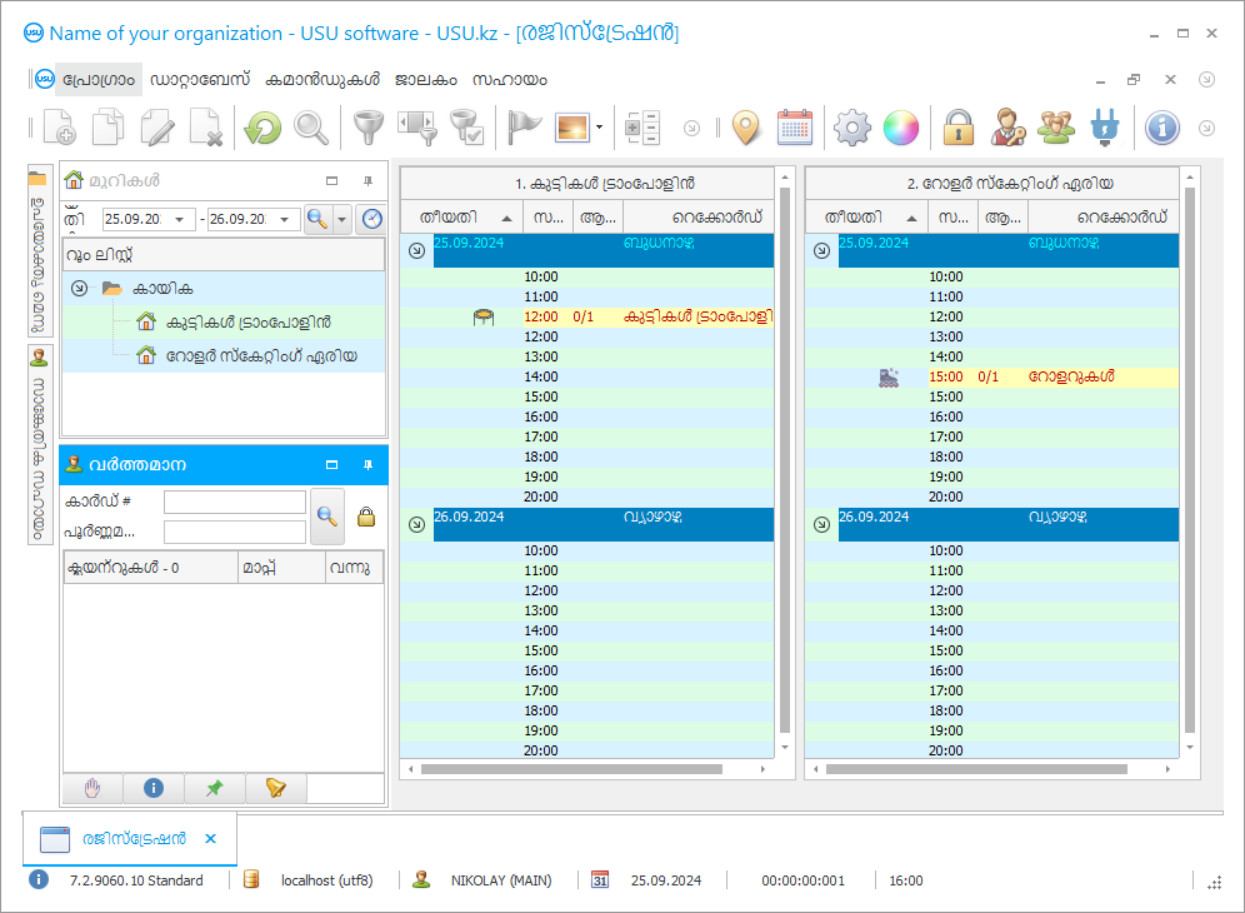Open the settings gear icon
Viewport: 1245px width, 913px height.
852,128
